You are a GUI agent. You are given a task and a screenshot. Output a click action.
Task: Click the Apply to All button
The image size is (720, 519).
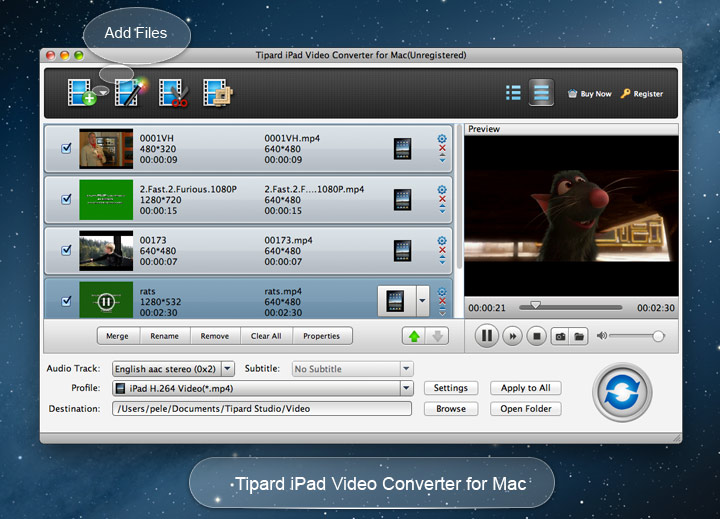[x=526, y=388]
